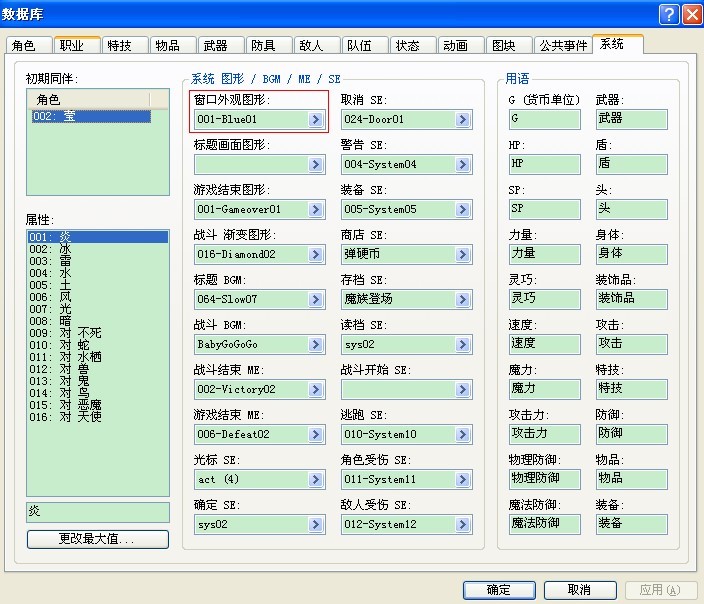The height and width of the screenshot is (604, 704).
Task: Switch to the 防具 tab
Action: point(269,45)
